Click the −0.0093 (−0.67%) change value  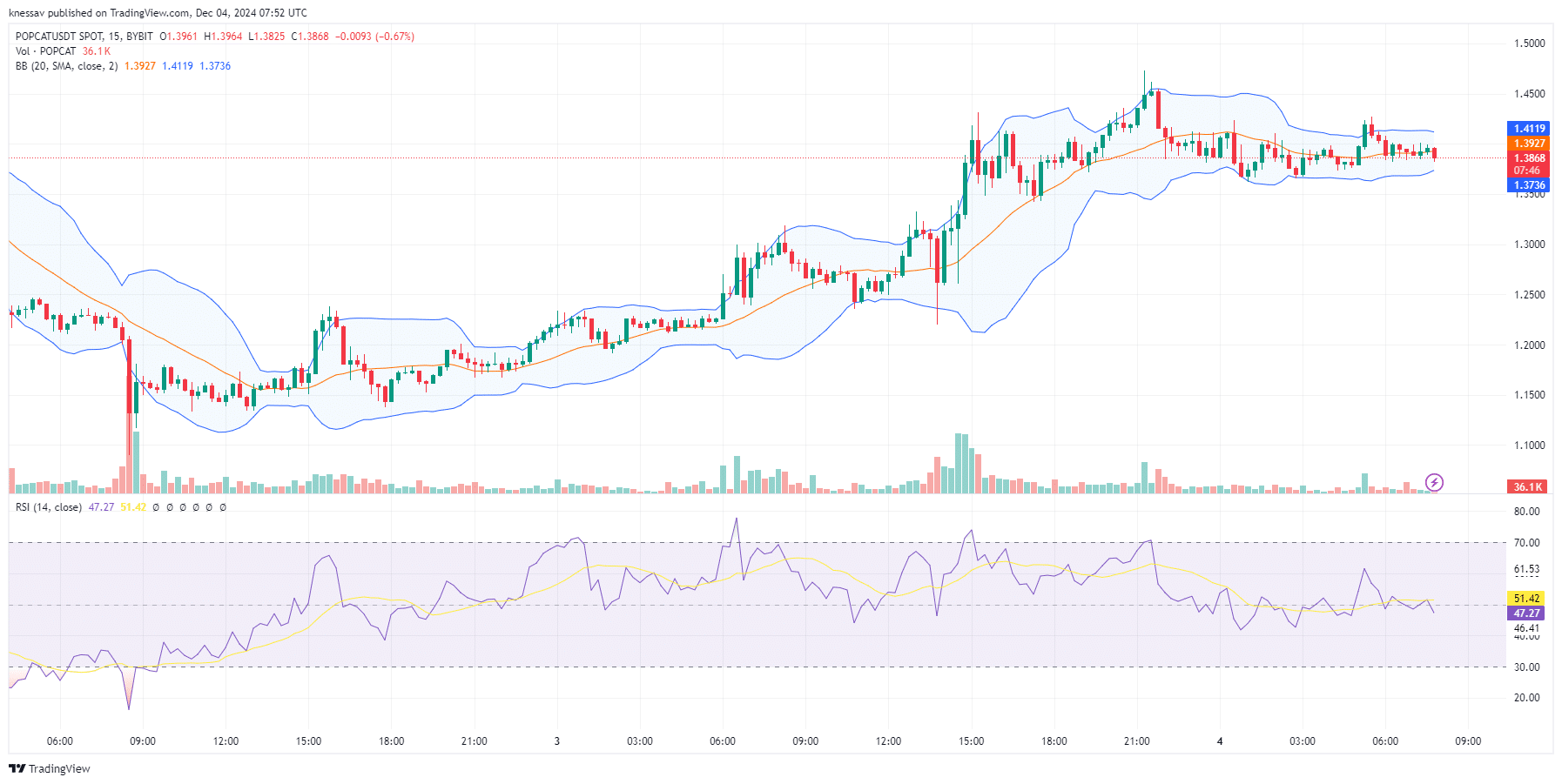click(374, 37)
